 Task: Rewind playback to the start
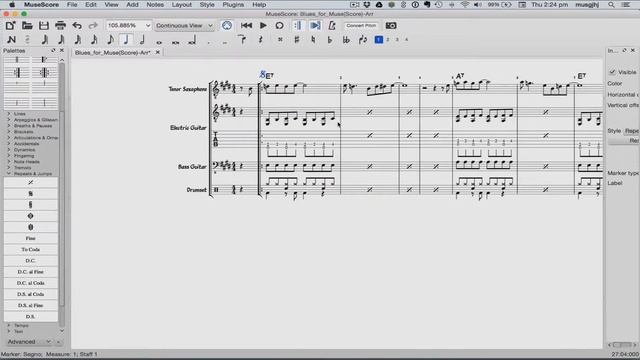[246, 26]
